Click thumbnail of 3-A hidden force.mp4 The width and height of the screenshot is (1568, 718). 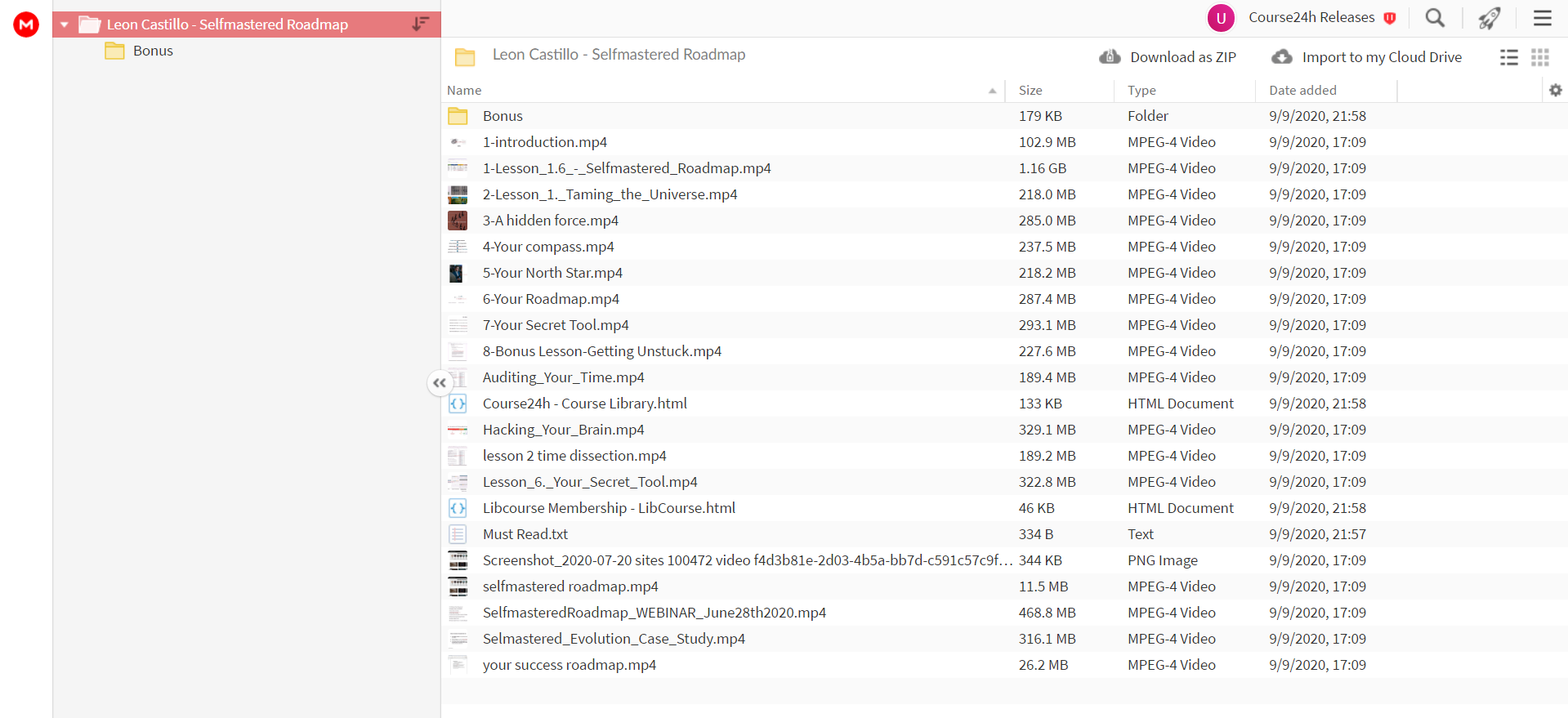(458, 221)
